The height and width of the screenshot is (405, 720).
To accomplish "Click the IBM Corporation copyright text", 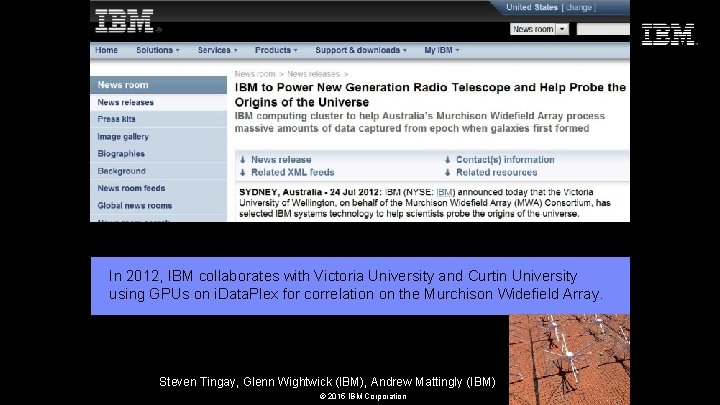I will pos(363,396).
